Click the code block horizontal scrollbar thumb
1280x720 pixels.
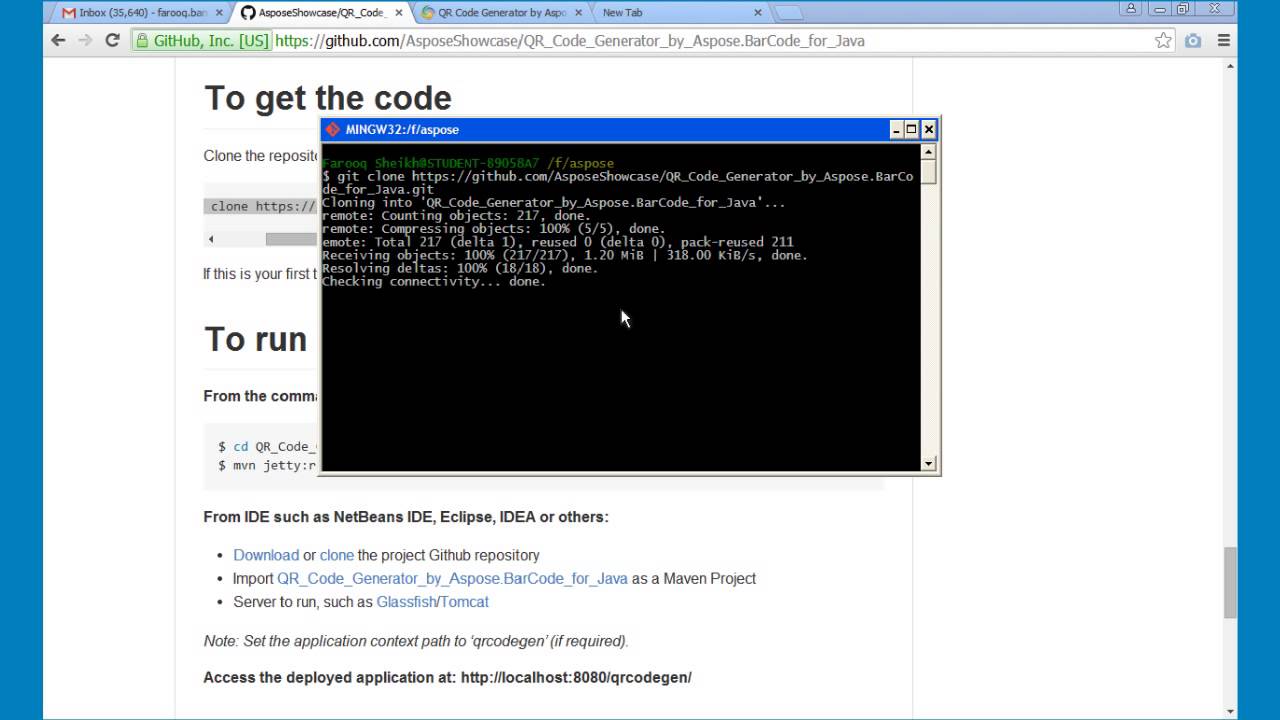[x=292, y=239]
